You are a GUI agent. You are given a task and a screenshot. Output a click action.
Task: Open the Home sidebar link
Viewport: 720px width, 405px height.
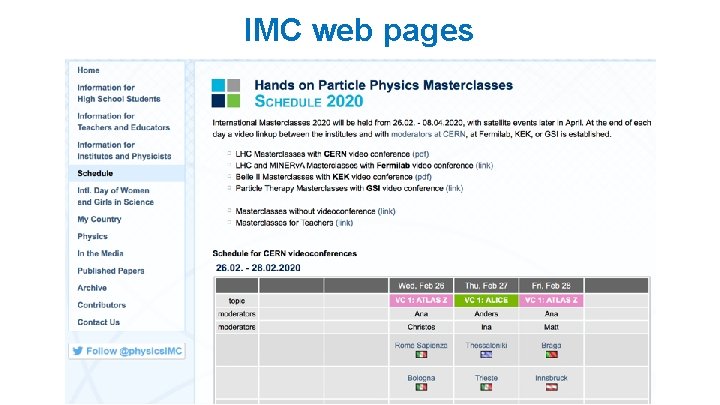(x=88, y=70)
